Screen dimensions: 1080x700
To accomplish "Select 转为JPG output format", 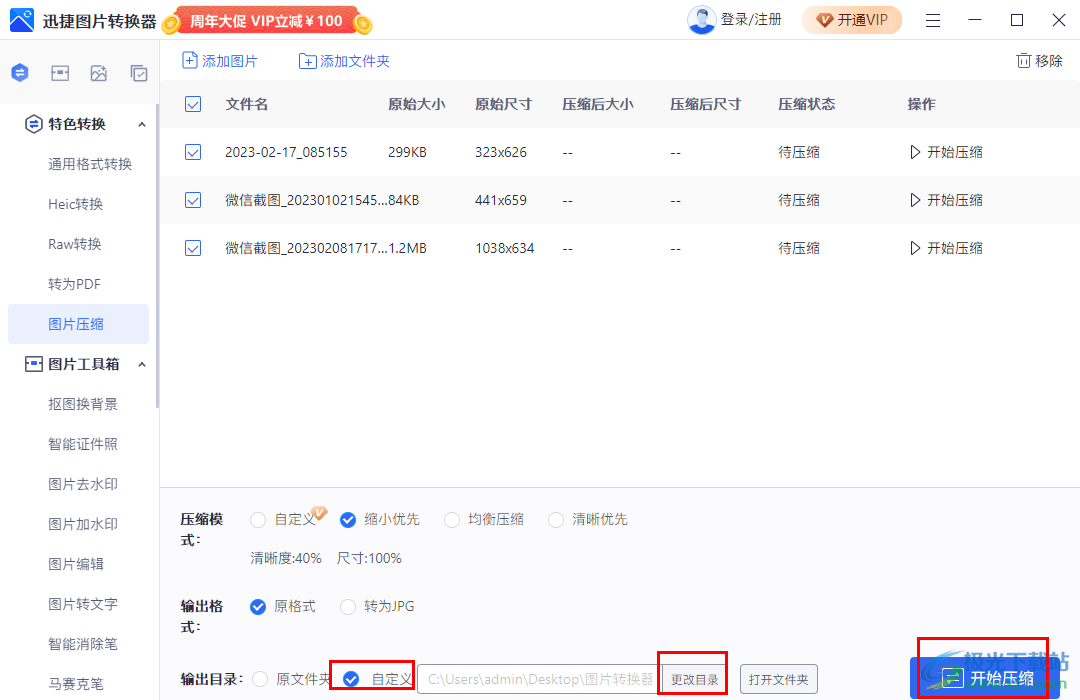I will pyautogui.click(x=348, y=606).
